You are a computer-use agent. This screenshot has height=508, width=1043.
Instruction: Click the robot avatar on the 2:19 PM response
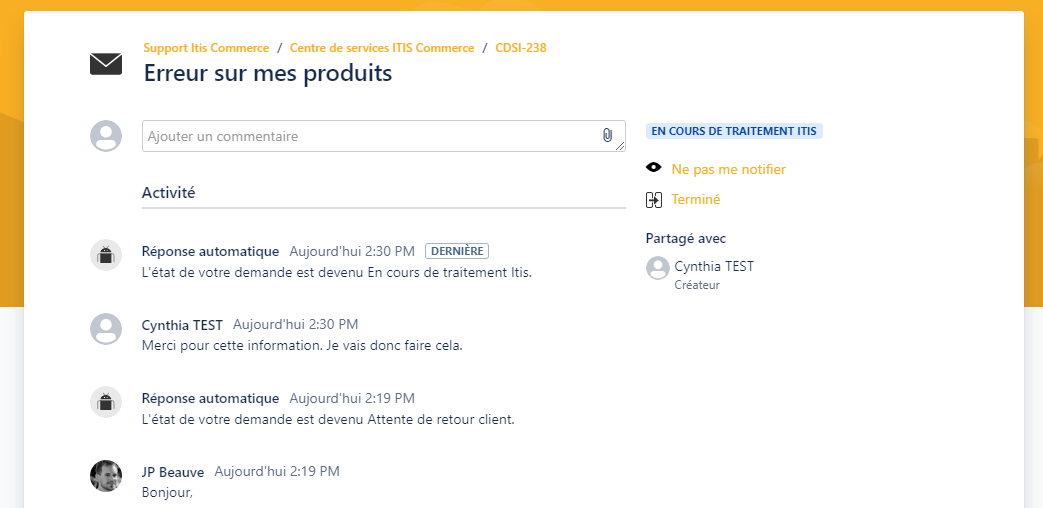[106, 402]
